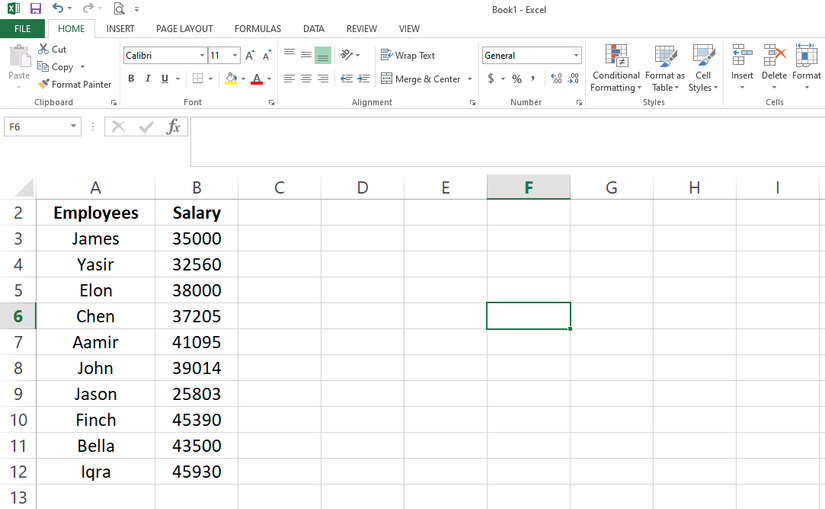The width and height of the screenshot is (825, 509).
Task: Click the Percent Style icon
Action: pyautogui.click(x=517, y=79)
